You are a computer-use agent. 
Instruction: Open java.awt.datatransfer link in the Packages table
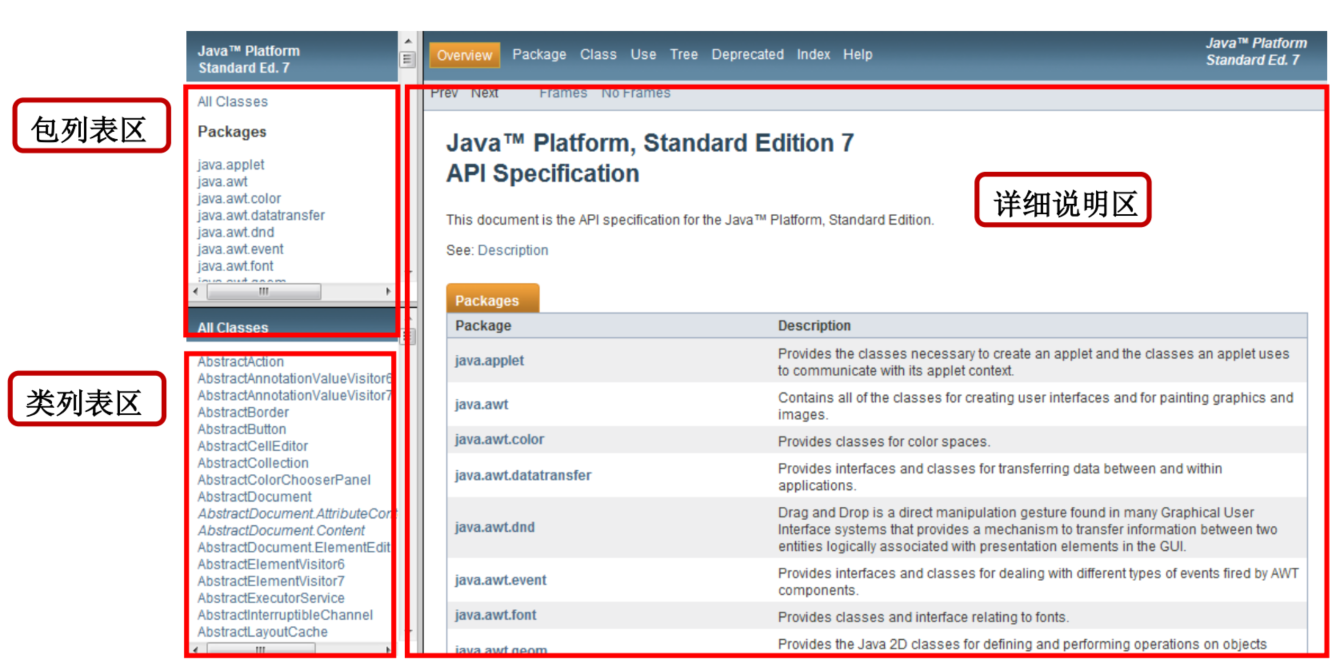tap(523, 476)
